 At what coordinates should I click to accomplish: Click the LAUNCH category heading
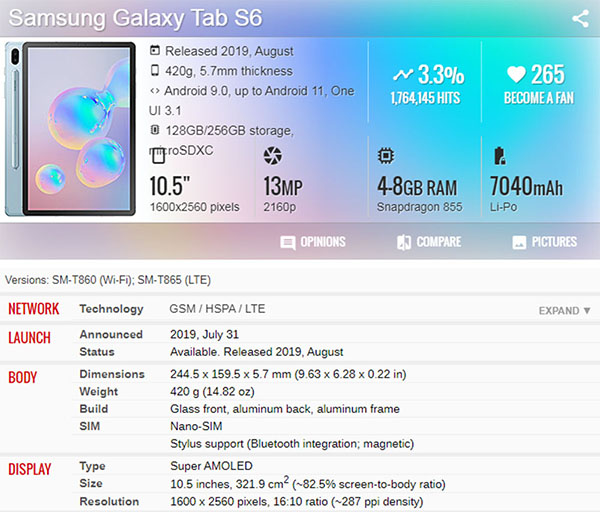[x=29, y=338]
